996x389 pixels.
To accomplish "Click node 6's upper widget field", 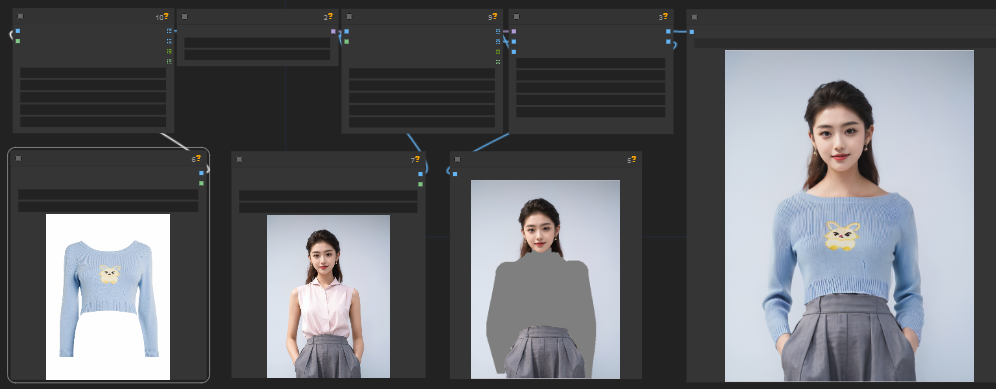I will point(108,195).
